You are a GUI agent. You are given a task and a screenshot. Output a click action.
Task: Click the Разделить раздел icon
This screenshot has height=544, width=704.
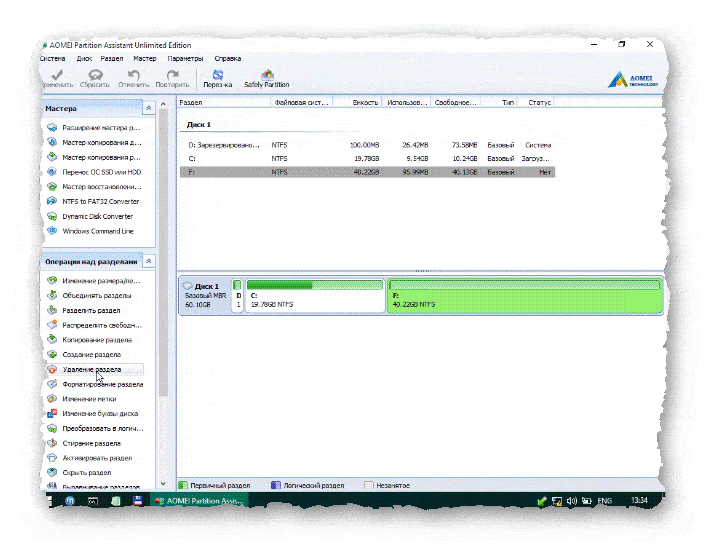[52, 310]
